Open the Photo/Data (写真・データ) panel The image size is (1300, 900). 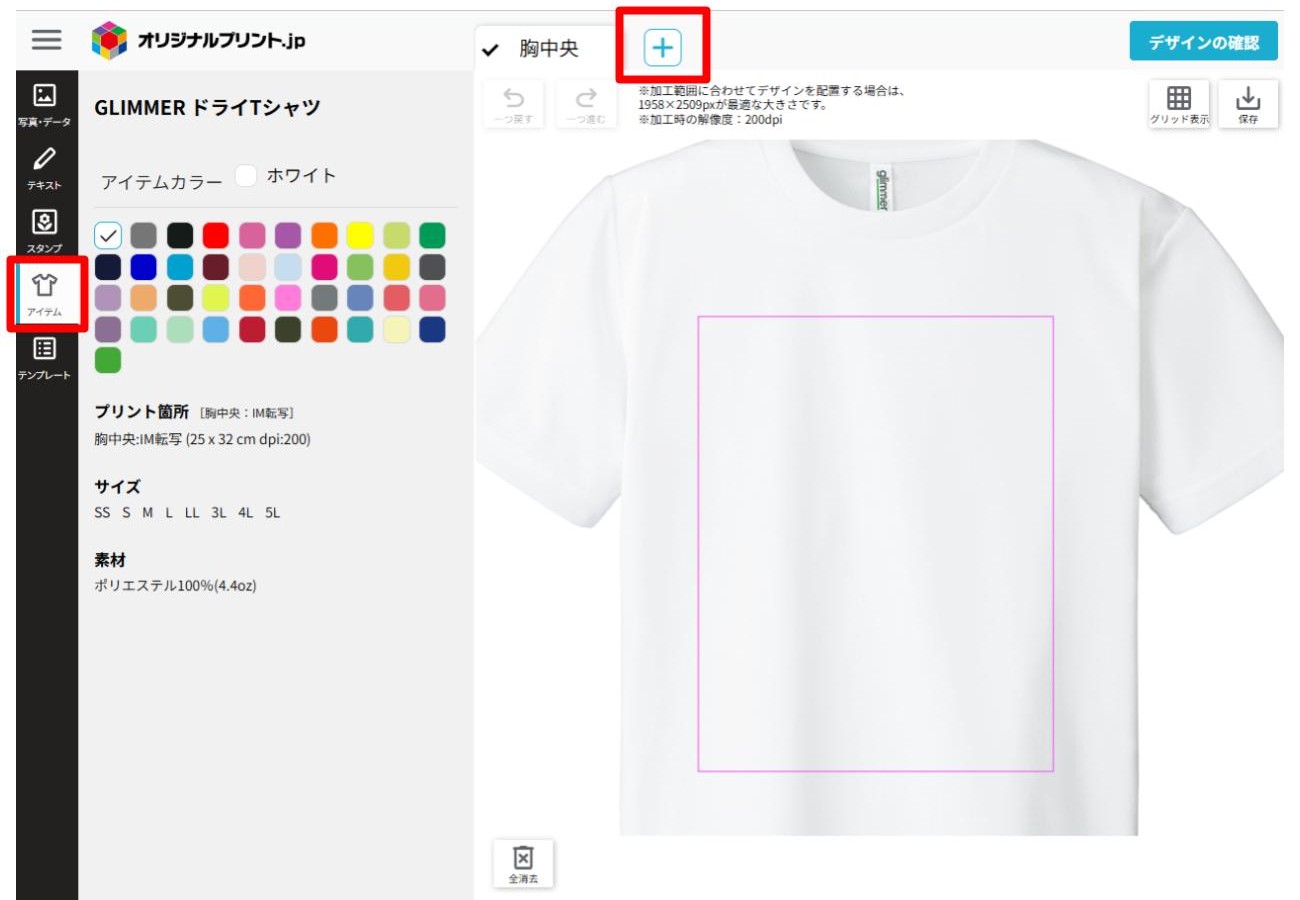click(45, 104)
